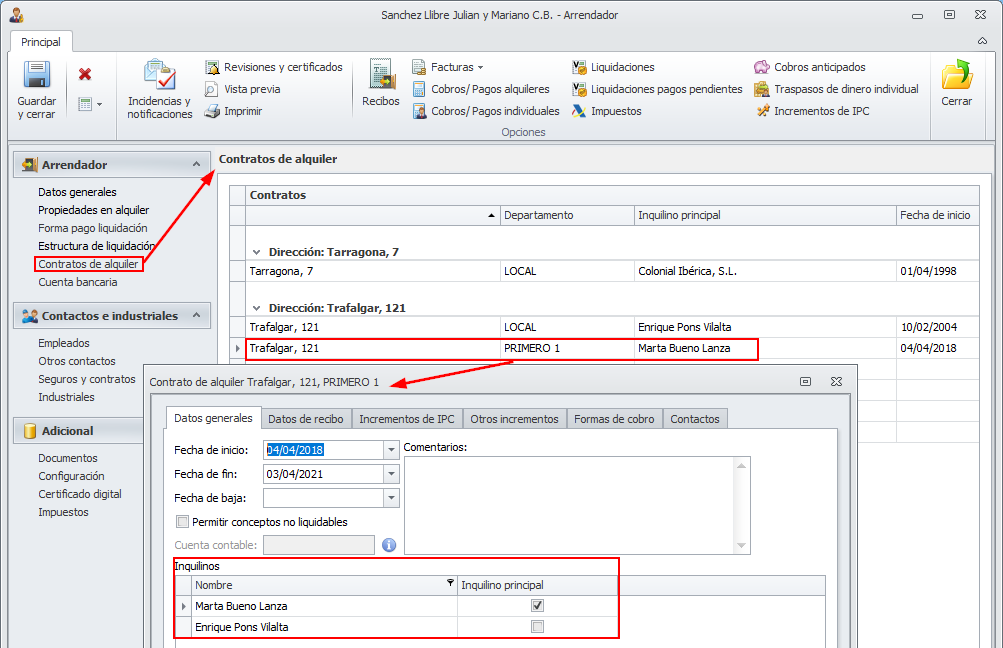Open the Otros incrementos tab

(514, 419)
